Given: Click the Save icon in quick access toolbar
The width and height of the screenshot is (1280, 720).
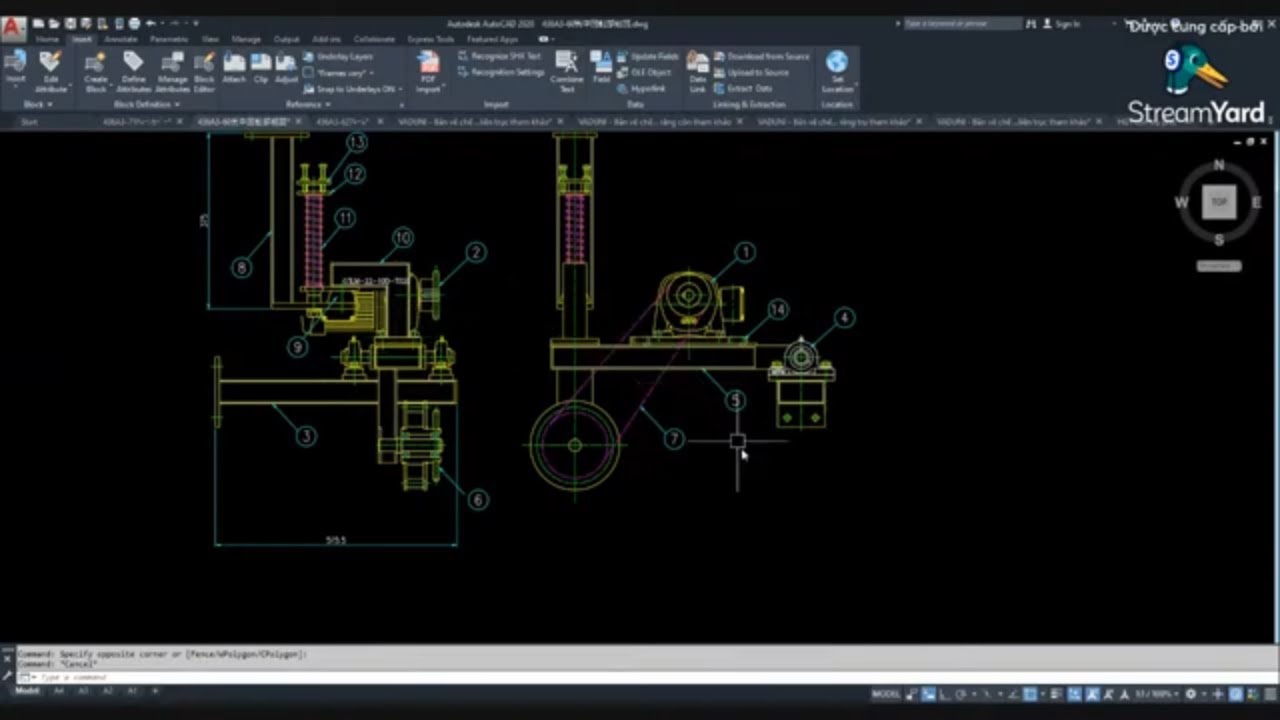Looking at the screenshot, I should point(70,23).
